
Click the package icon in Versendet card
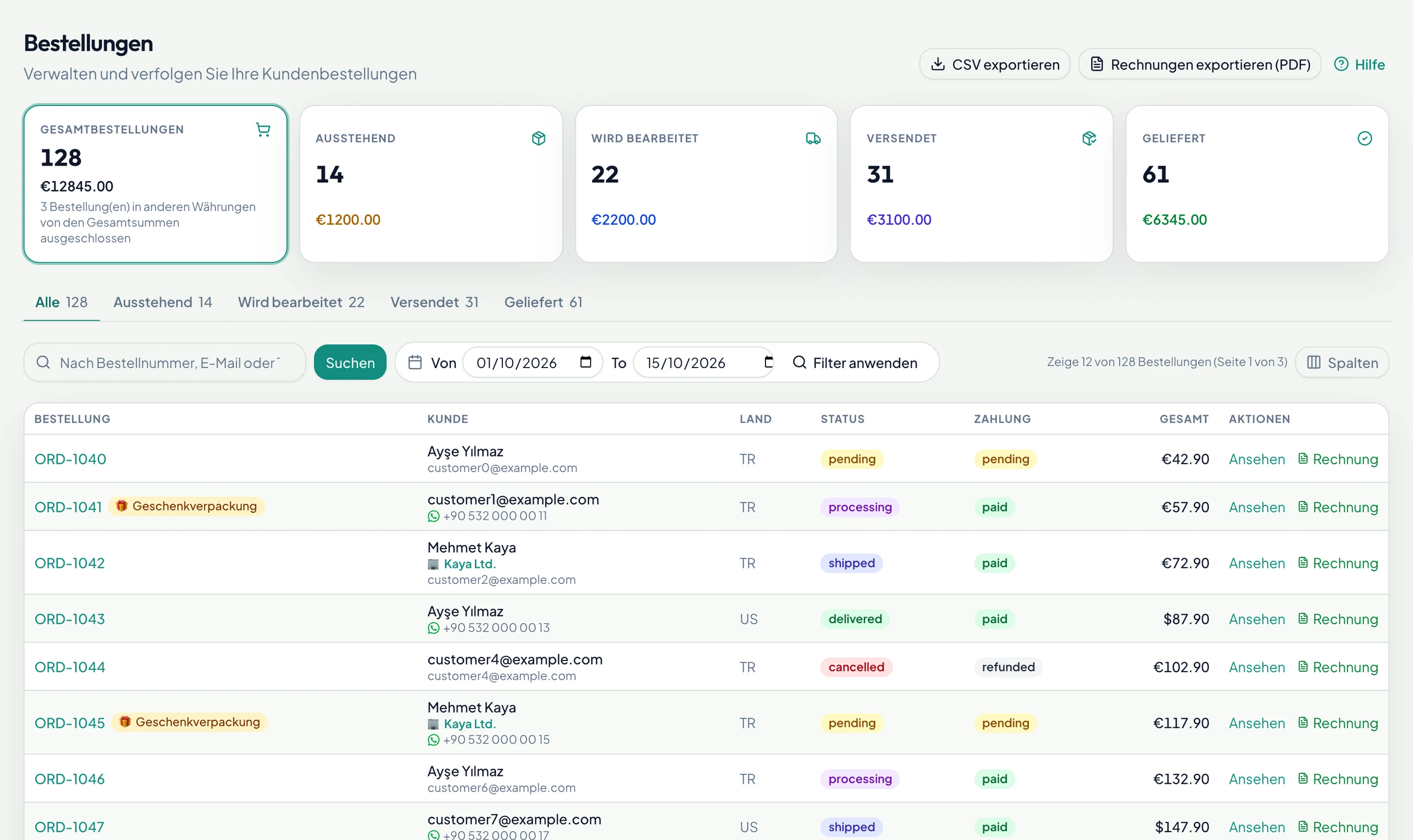(x=1088, y=138)
